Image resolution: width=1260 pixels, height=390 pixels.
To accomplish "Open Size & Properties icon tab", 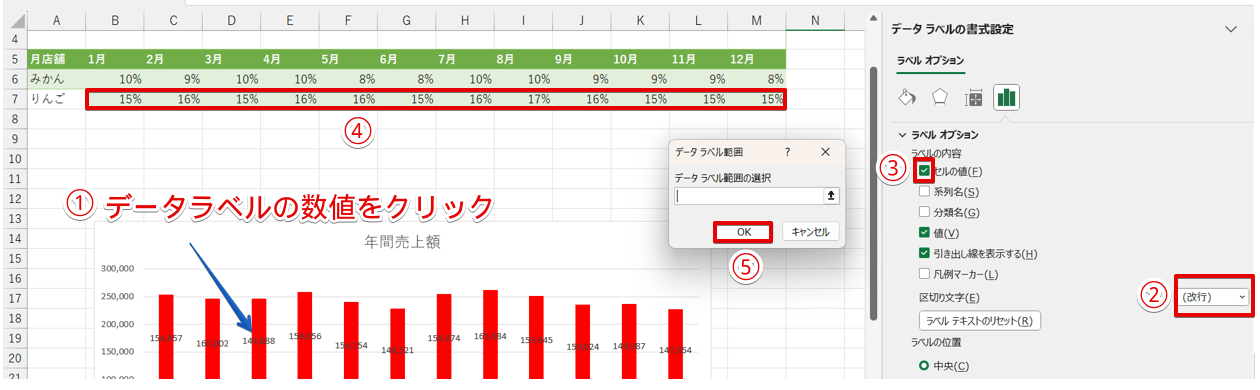I will pyautogui.click(x=974, y=98).
